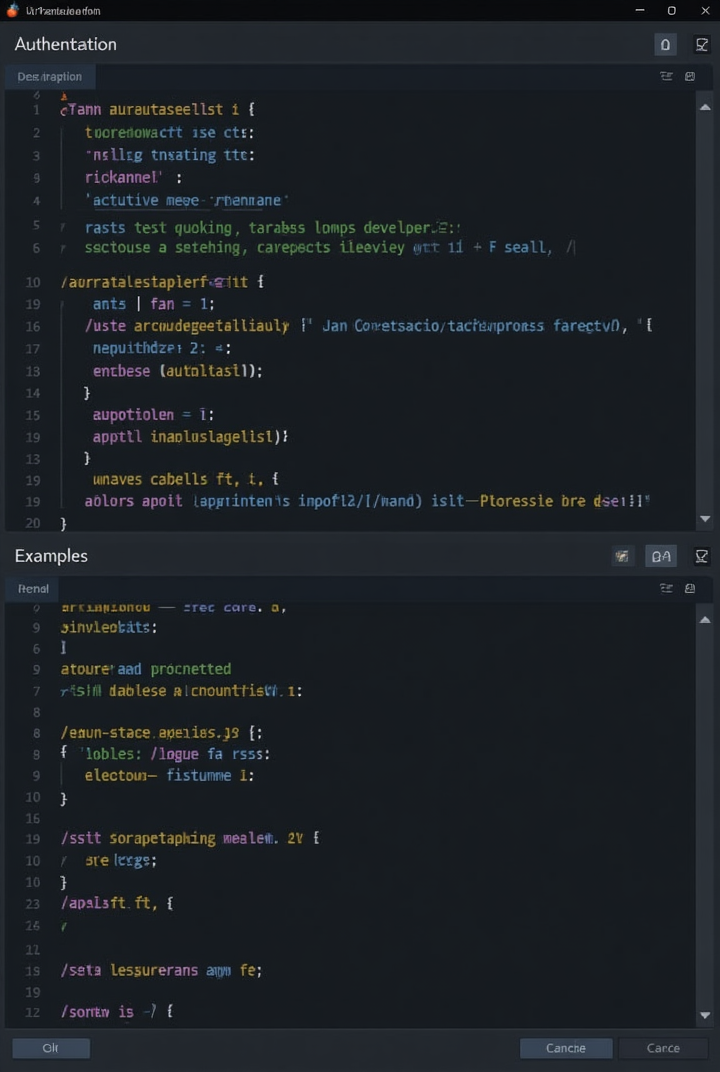Click the save-like icon in the Renal tab bar
Viewport: 720px width, 1072px height.
coord(690,588)
